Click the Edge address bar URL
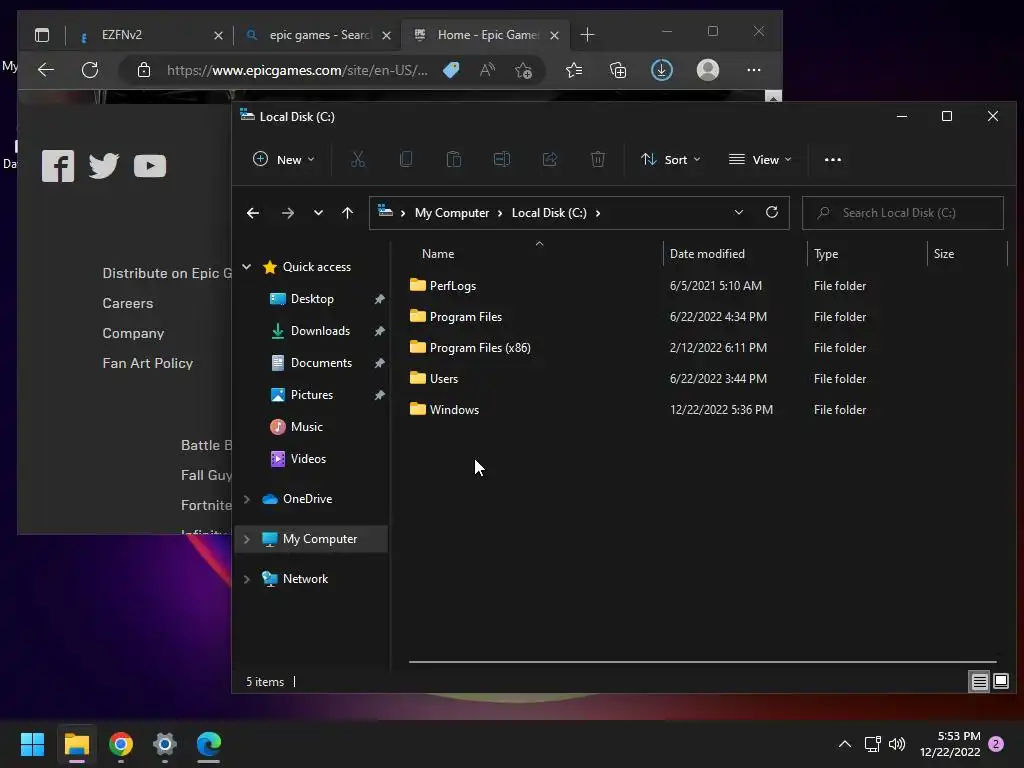The image size is (1024, 768). (297, 70)
